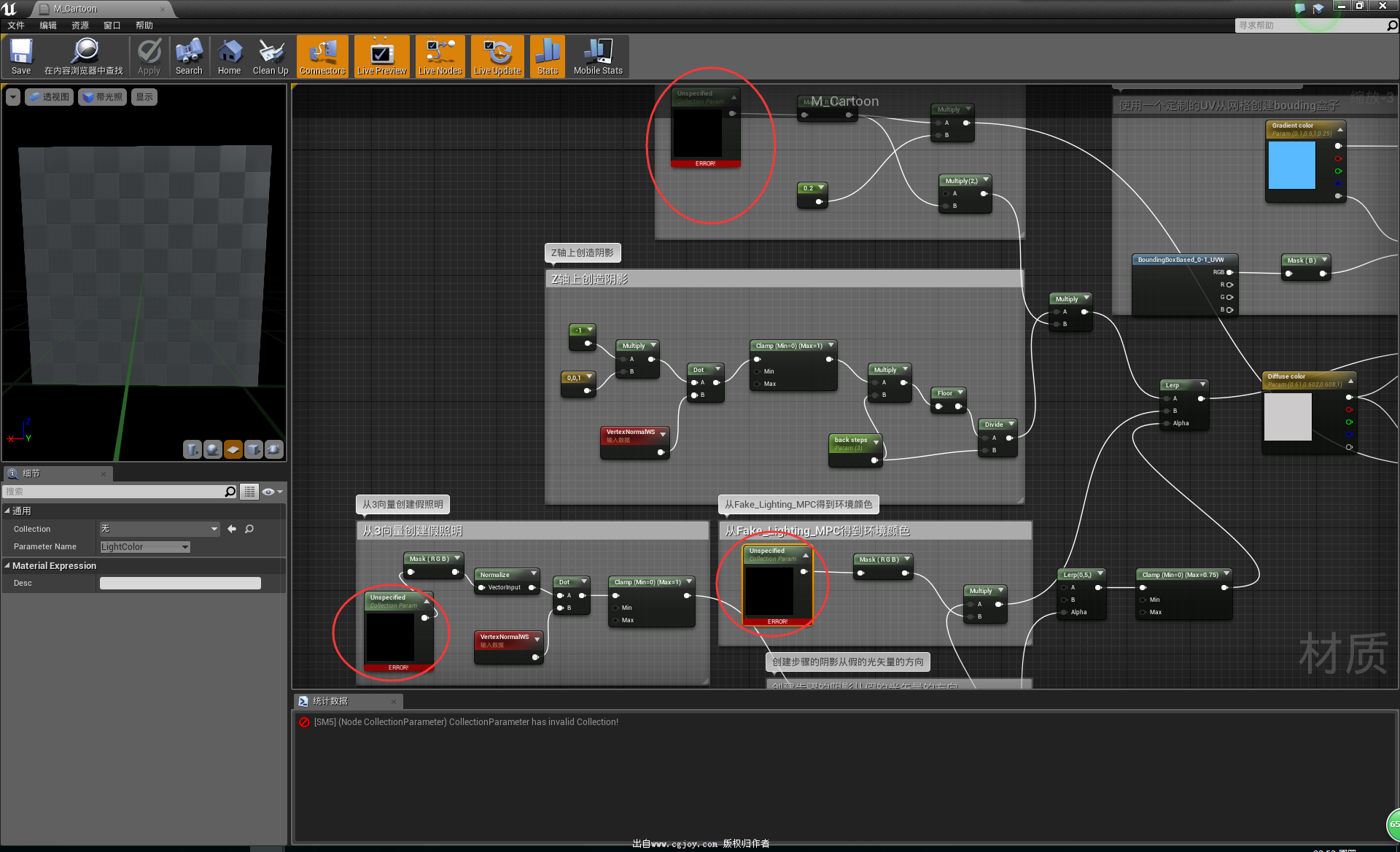
Task: Toggle the Live Nodes button
Action: pos(440,56)
